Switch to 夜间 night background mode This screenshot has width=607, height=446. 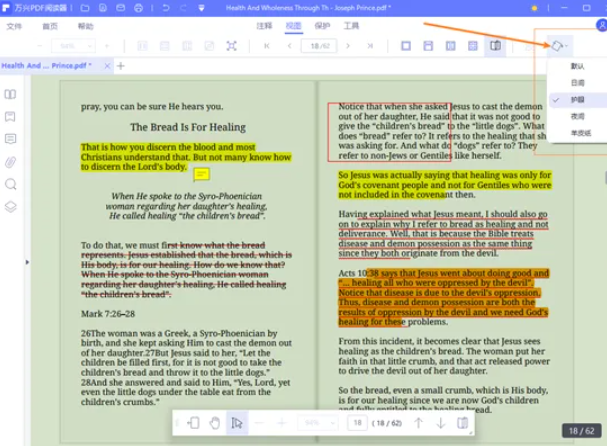577,116
